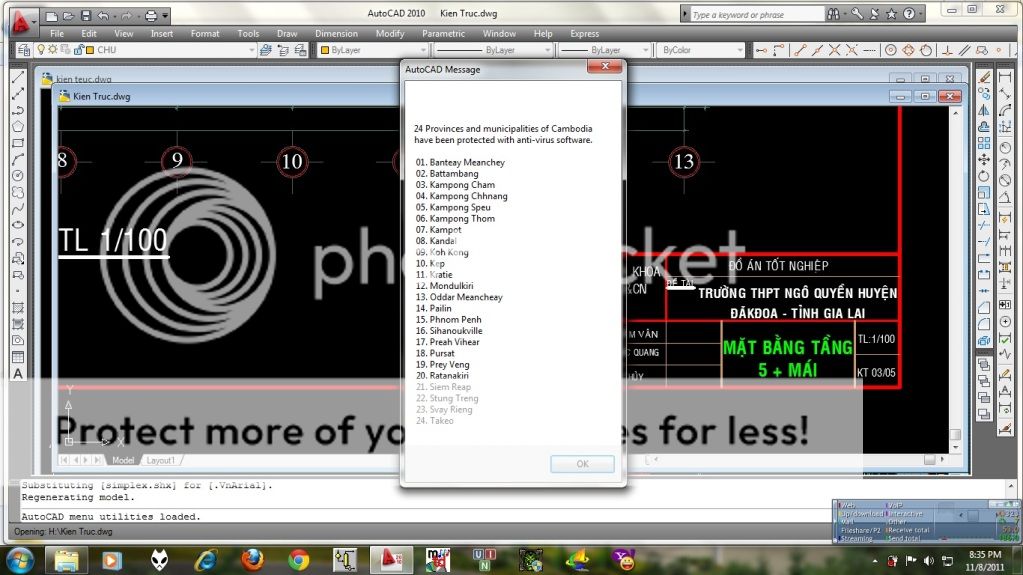Click the Favorites star icon
1023x575 pixels.
tap(891, 14)
